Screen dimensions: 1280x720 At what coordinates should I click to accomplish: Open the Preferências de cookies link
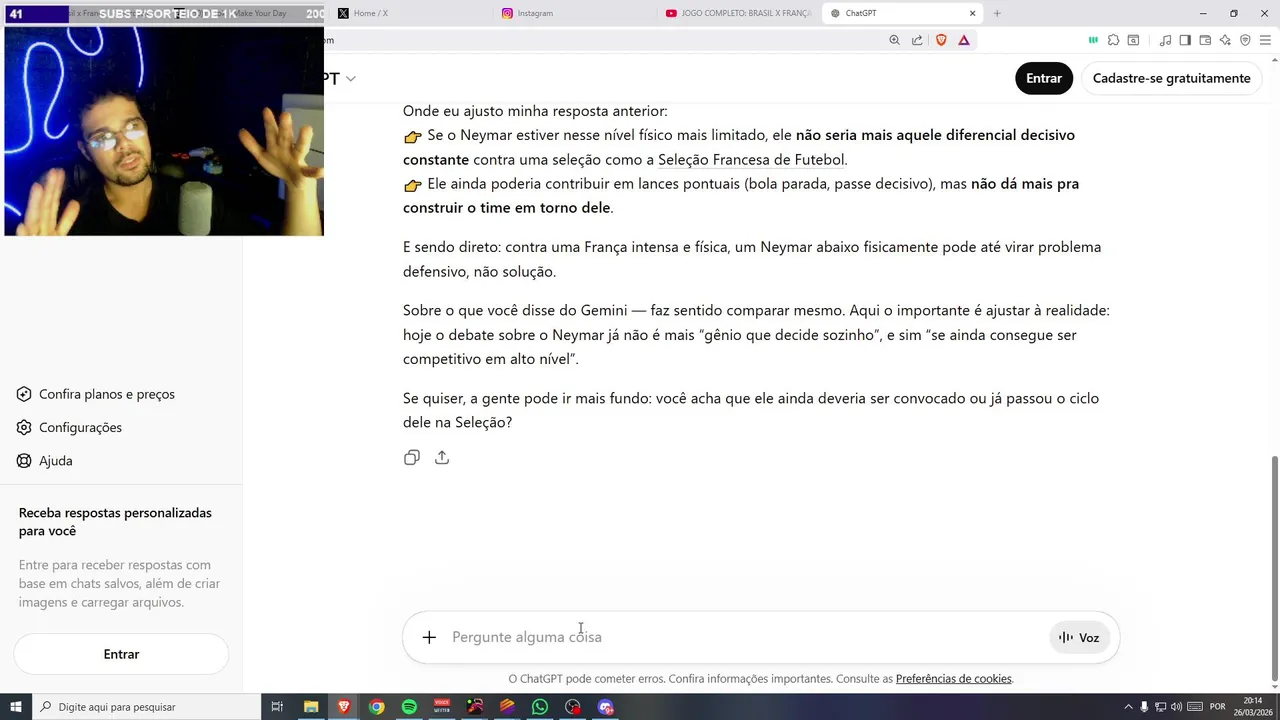pos(953,679)
